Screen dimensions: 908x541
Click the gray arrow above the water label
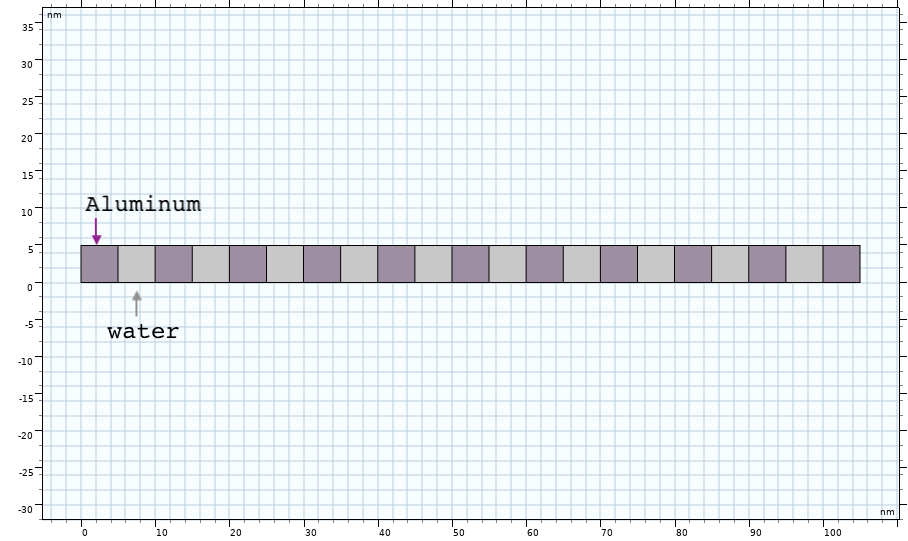click(137, 303)
